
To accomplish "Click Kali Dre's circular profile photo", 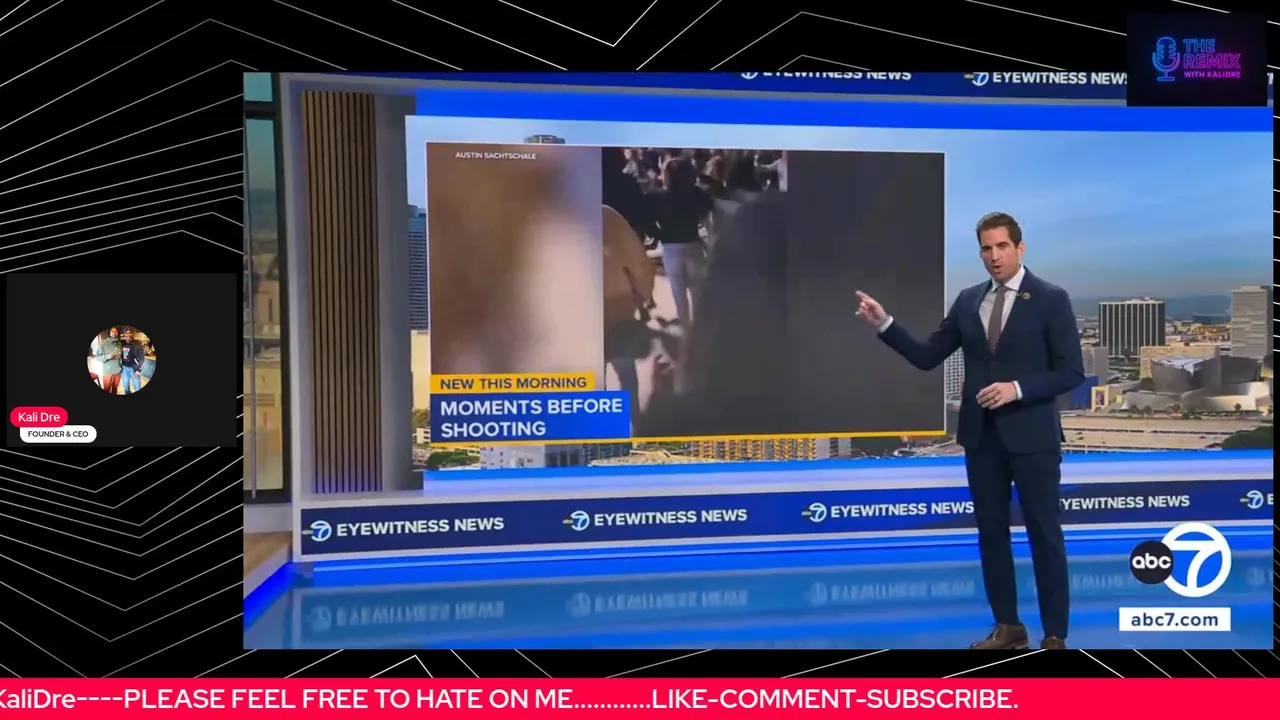I will pos(121,359).
